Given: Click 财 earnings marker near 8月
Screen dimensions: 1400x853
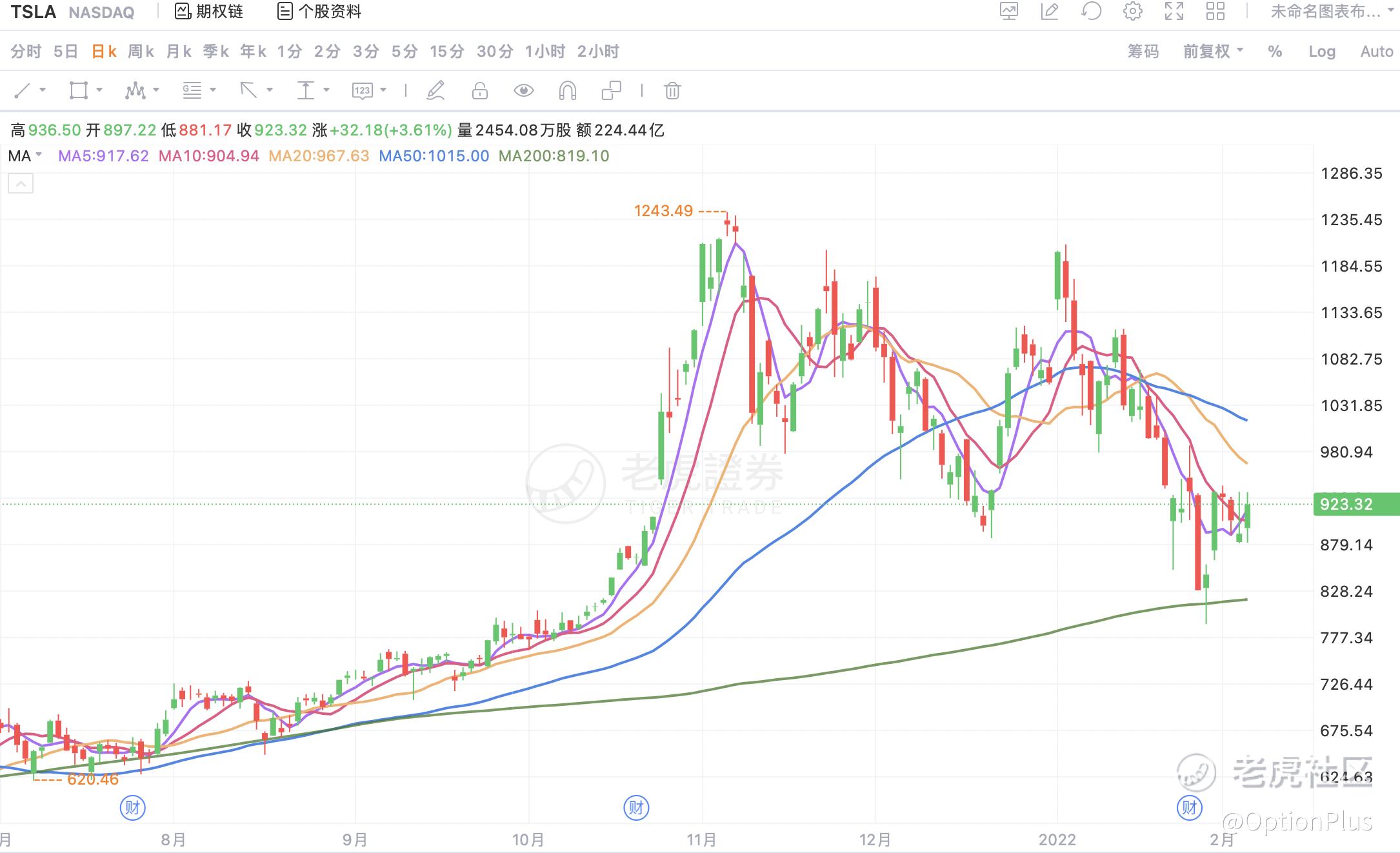Looking at the screenshot, I should pos(133,807).
